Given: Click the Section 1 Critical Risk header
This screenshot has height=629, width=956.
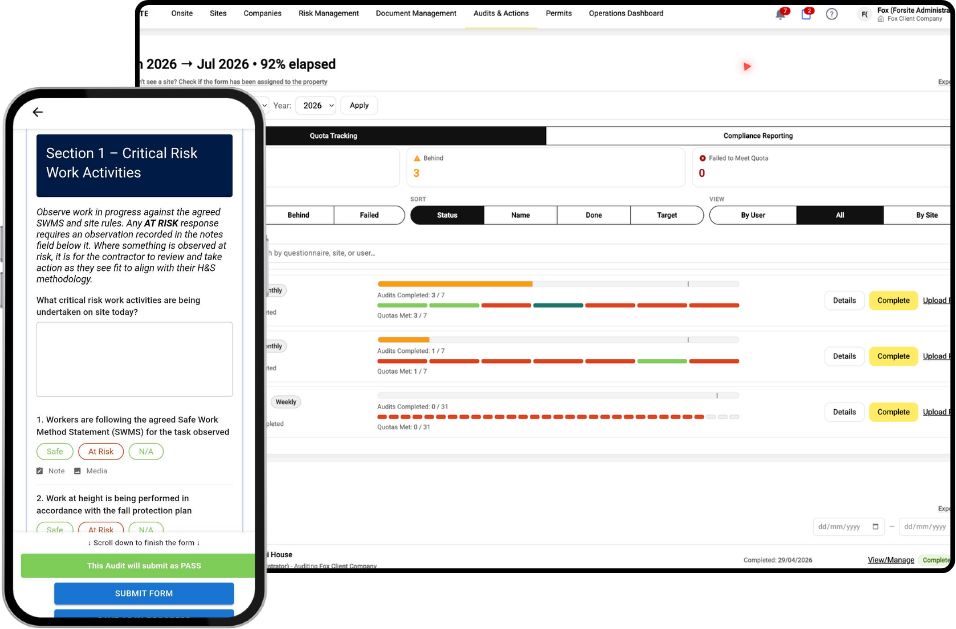Looking at the screenshot, I should [x=134, y=166].
